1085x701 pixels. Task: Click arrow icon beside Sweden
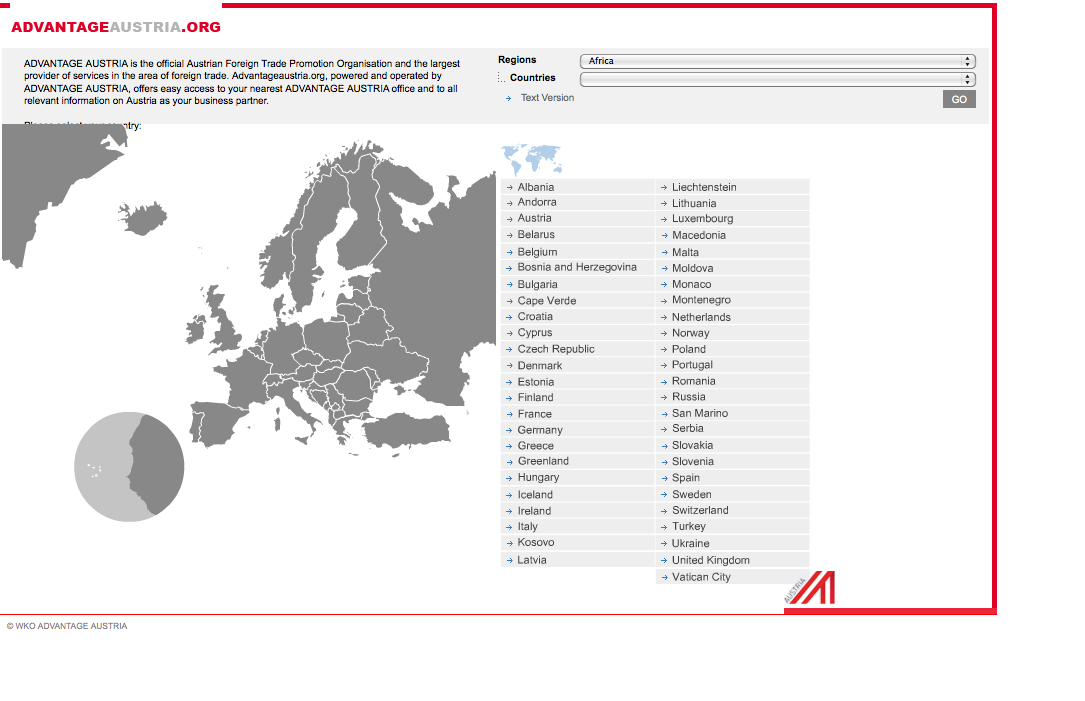[664, 495]
